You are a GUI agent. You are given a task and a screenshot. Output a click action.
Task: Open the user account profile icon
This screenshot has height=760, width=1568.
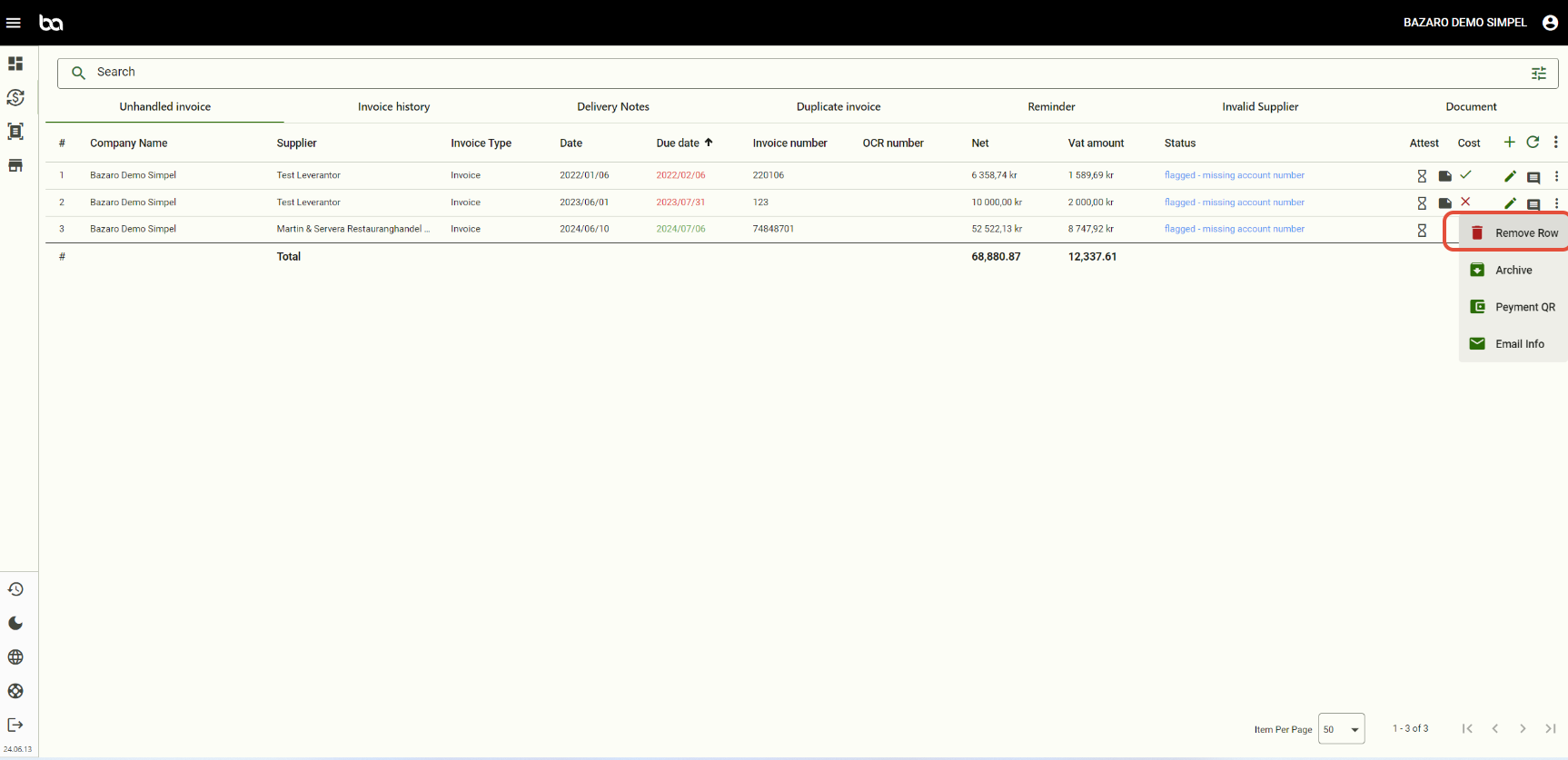1550,23
